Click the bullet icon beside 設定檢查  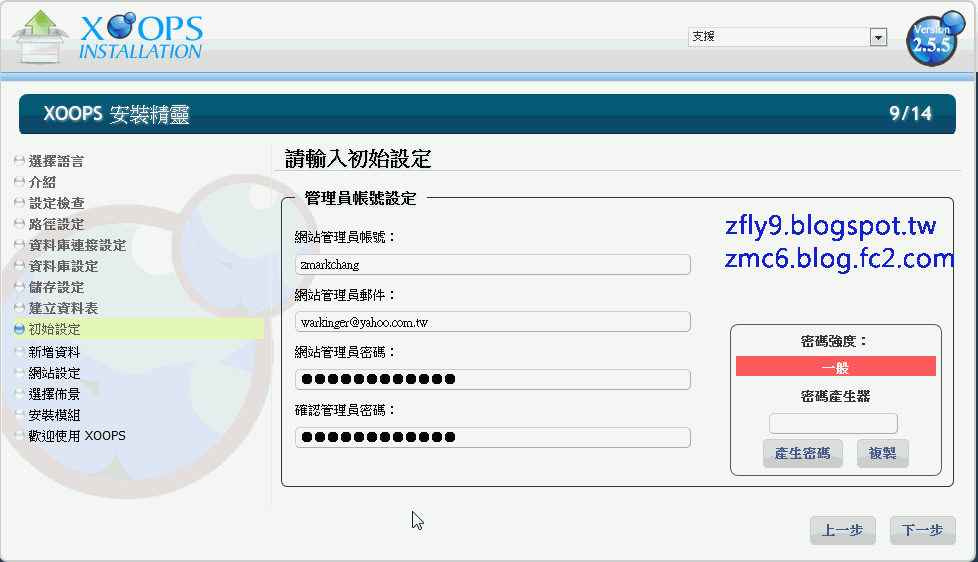[x=19, y=203]
